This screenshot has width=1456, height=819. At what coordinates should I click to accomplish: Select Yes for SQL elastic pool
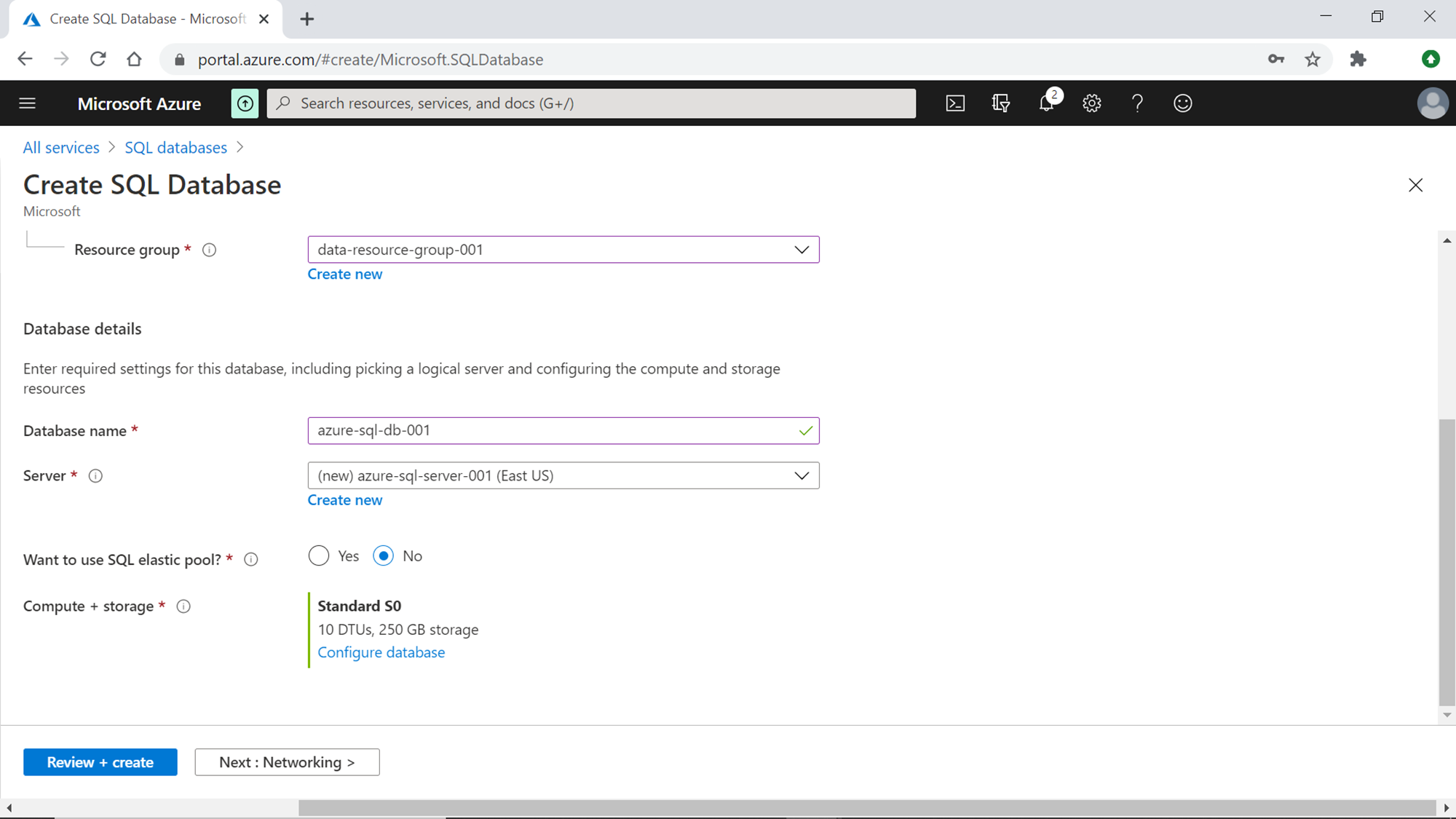coord(319,556)
